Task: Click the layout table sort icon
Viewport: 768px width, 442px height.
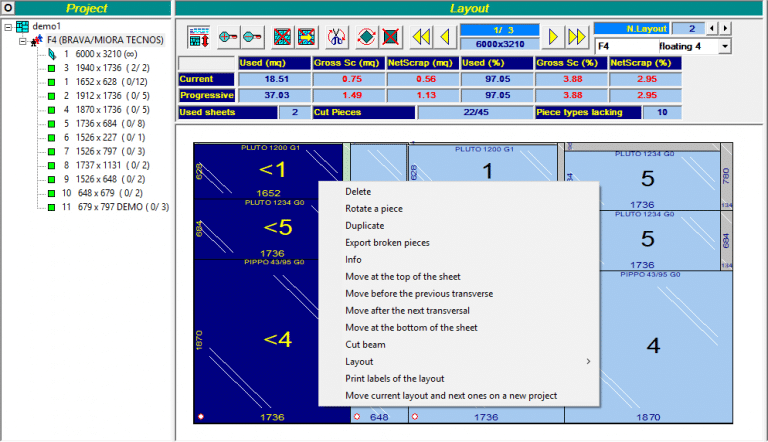Action: 199,37
